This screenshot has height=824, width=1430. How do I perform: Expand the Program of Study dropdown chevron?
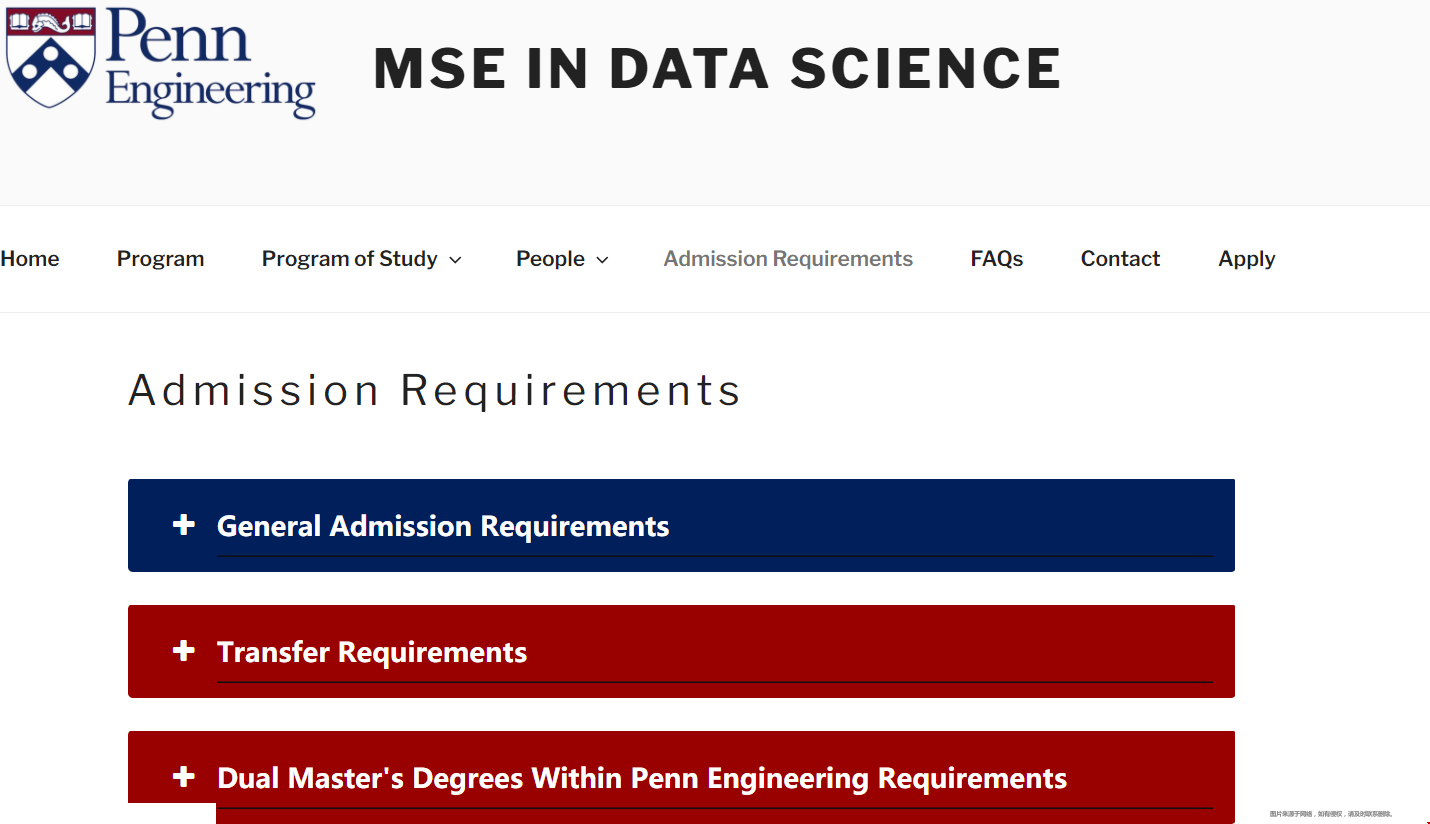click(x=455, y=260)
